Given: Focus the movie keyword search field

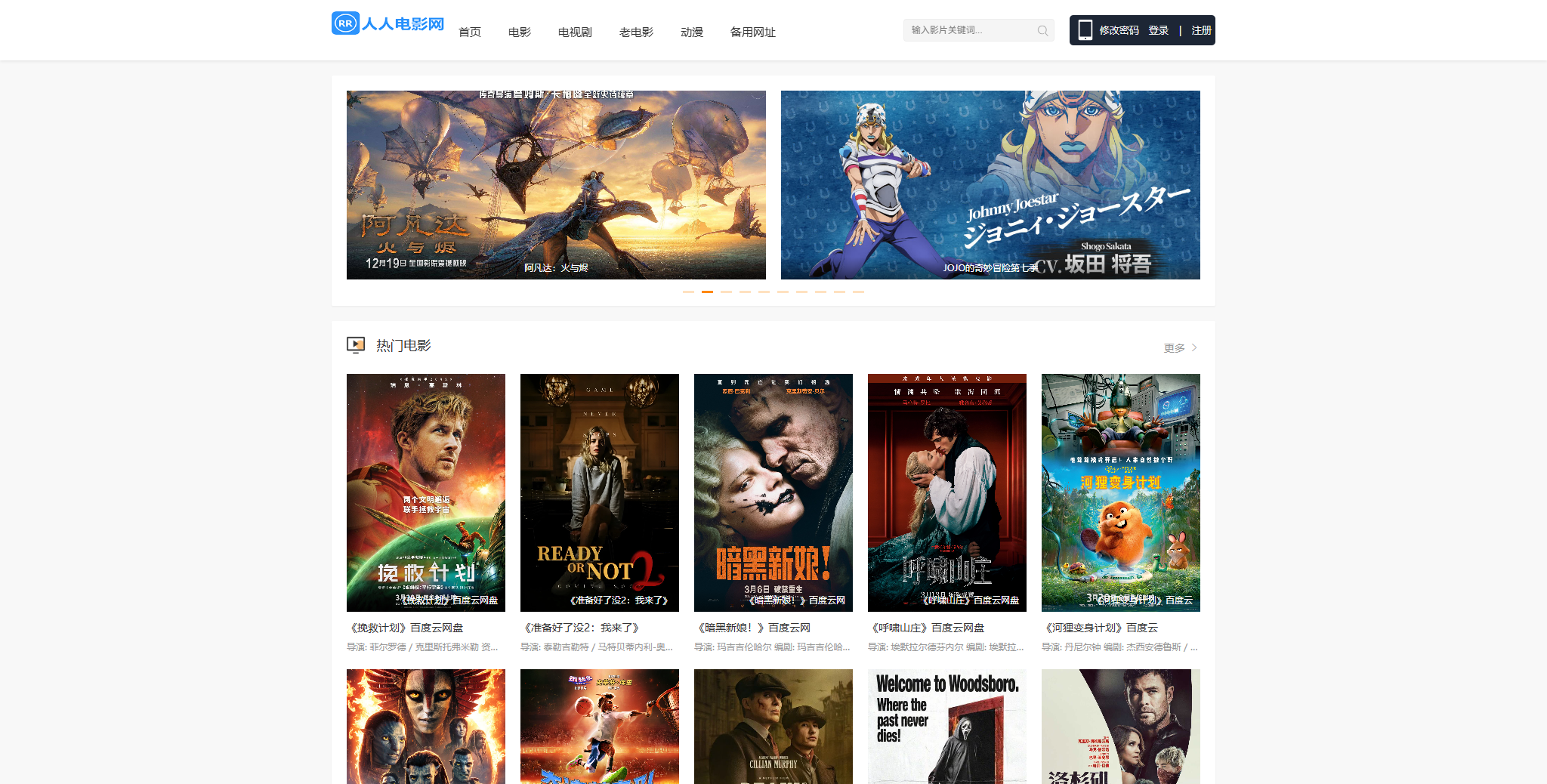Looking at the screenshot, I should point(971,30).
